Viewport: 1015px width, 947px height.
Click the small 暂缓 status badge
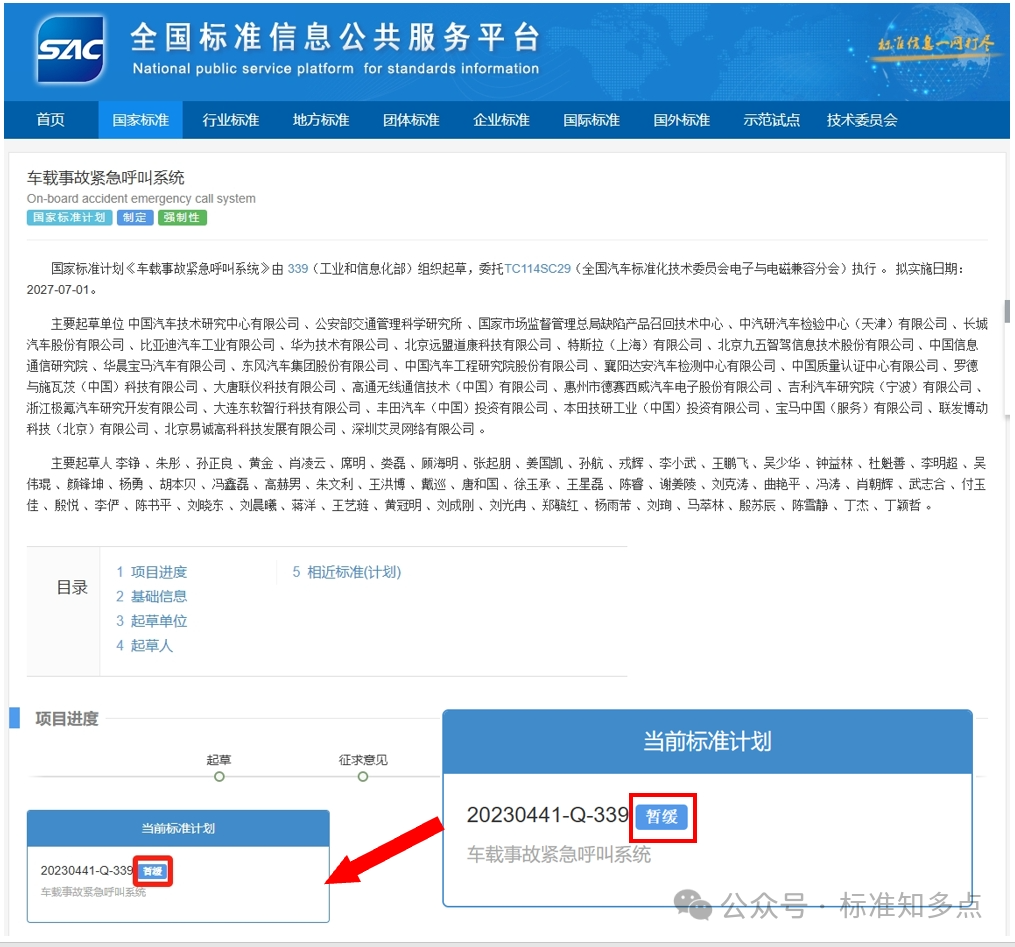[154, 871]
